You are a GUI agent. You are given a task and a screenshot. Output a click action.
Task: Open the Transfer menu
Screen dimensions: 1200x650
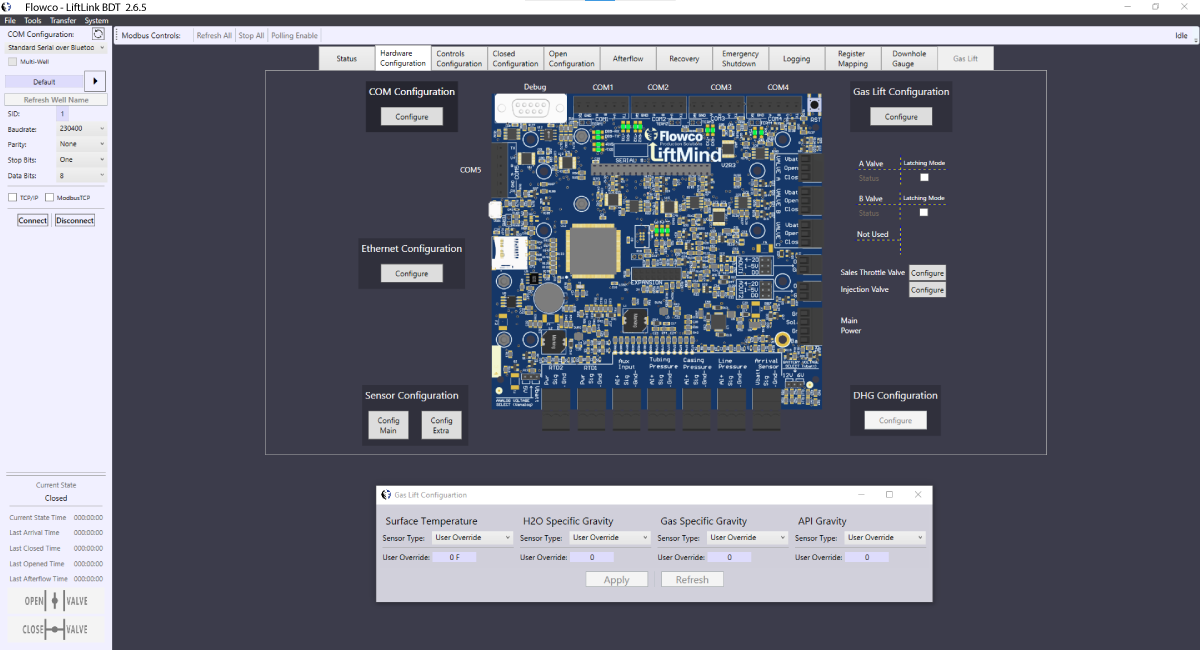coord(63,20)
